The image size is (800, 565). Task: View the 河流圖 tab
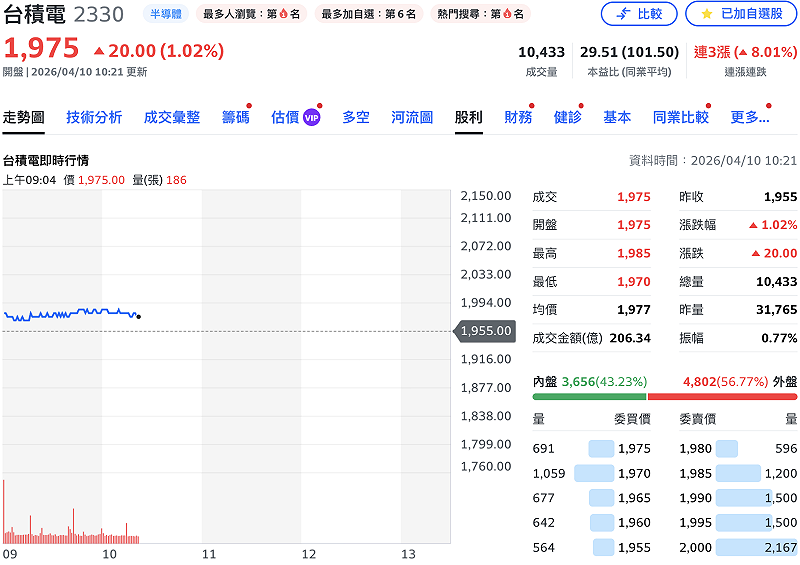[412, 117]
